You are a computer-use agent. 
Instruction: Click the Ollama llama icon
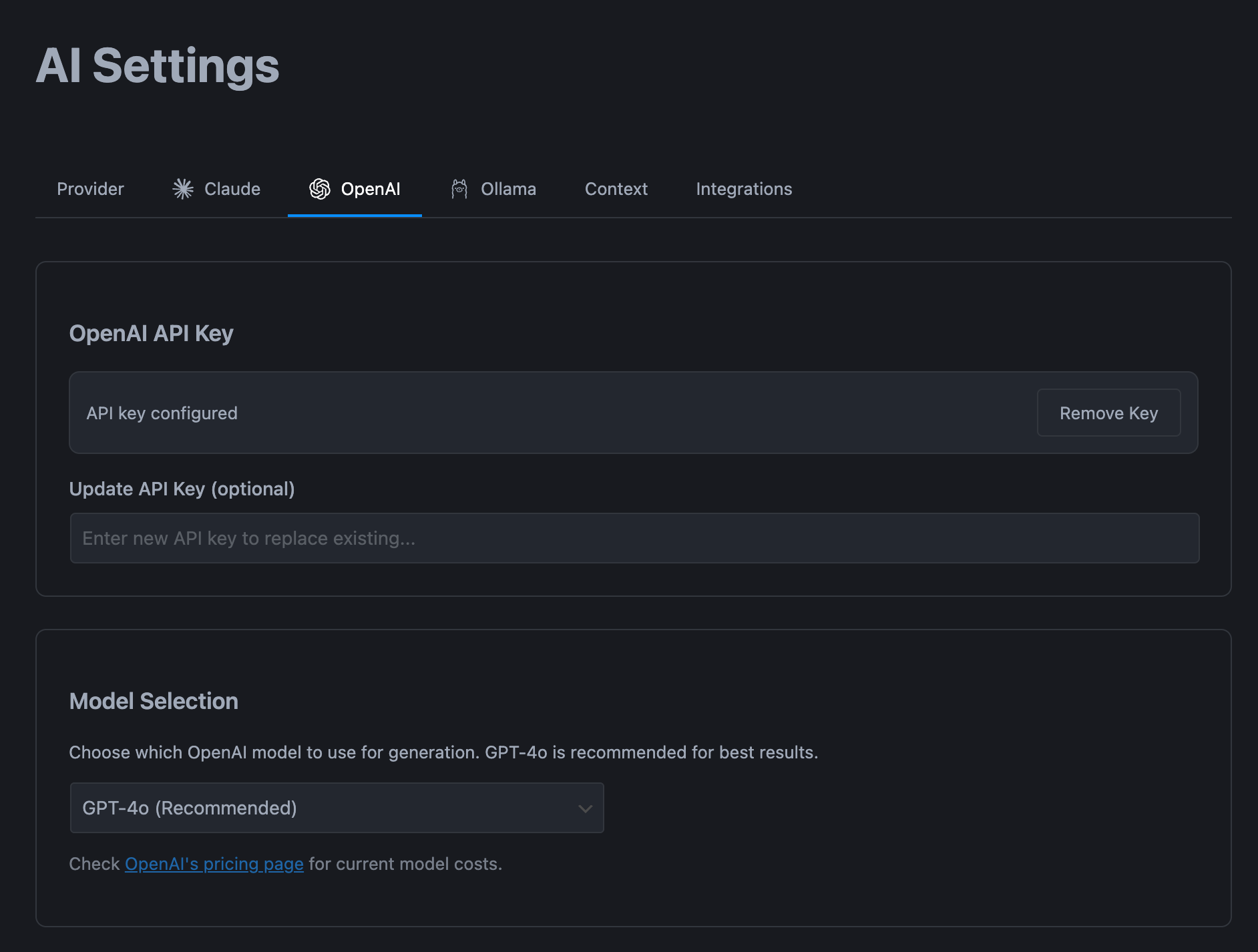pyautogui.click(x=459, y=189)
